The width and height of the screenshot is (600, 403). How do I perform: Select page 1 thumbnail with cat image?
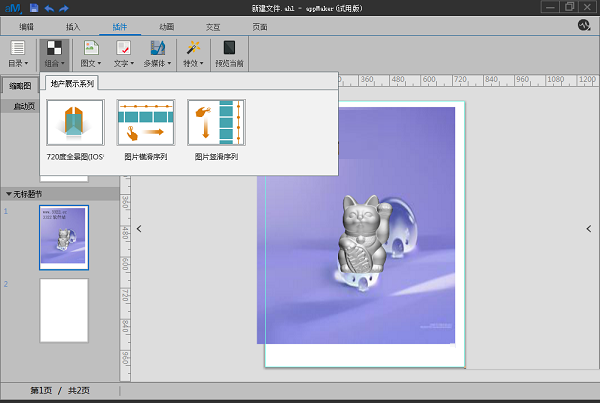64,237
